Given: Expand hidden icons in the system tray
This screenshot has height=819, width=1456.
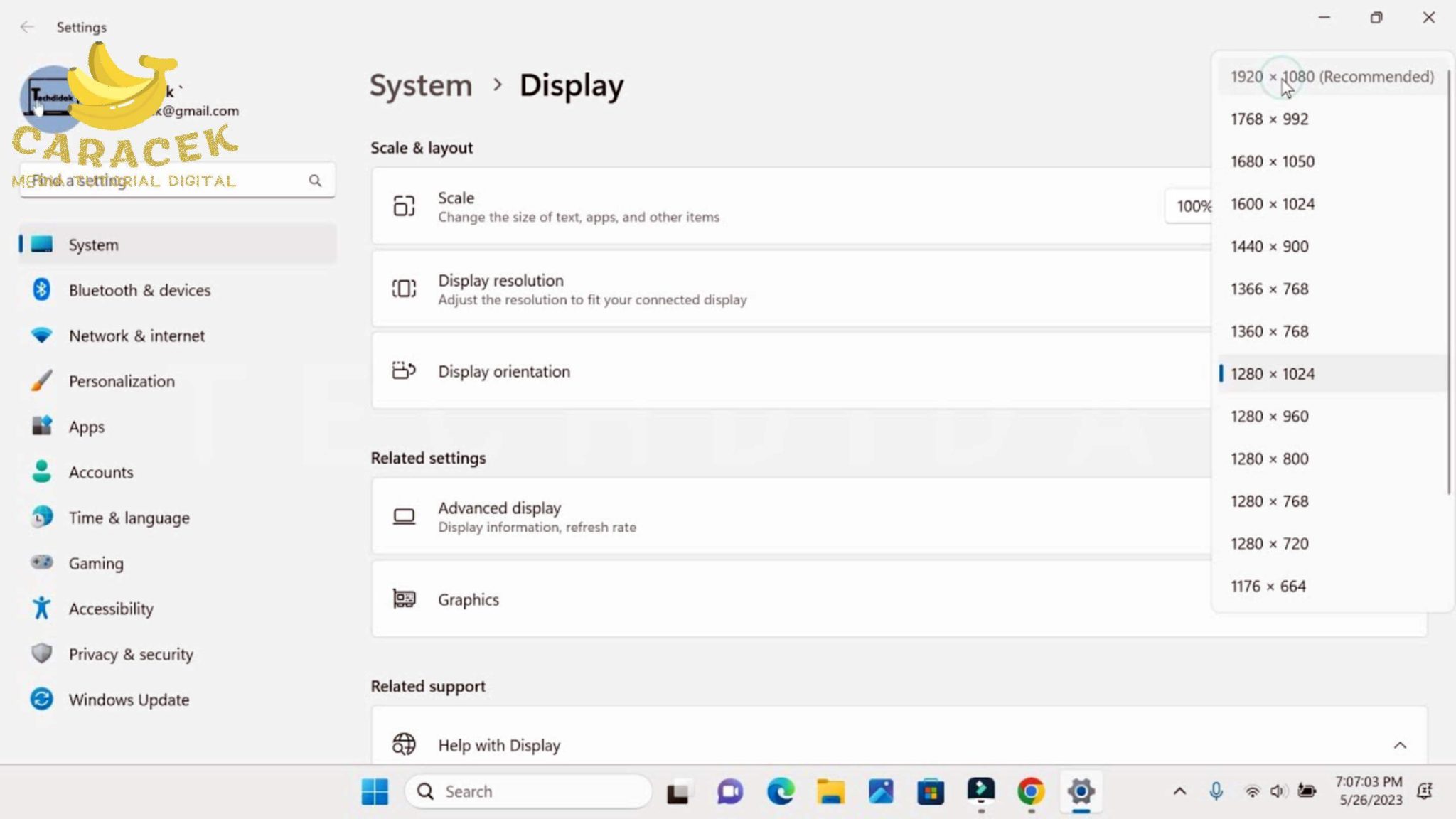Looking at the screenshot, I should click(x=1179, y=791).
